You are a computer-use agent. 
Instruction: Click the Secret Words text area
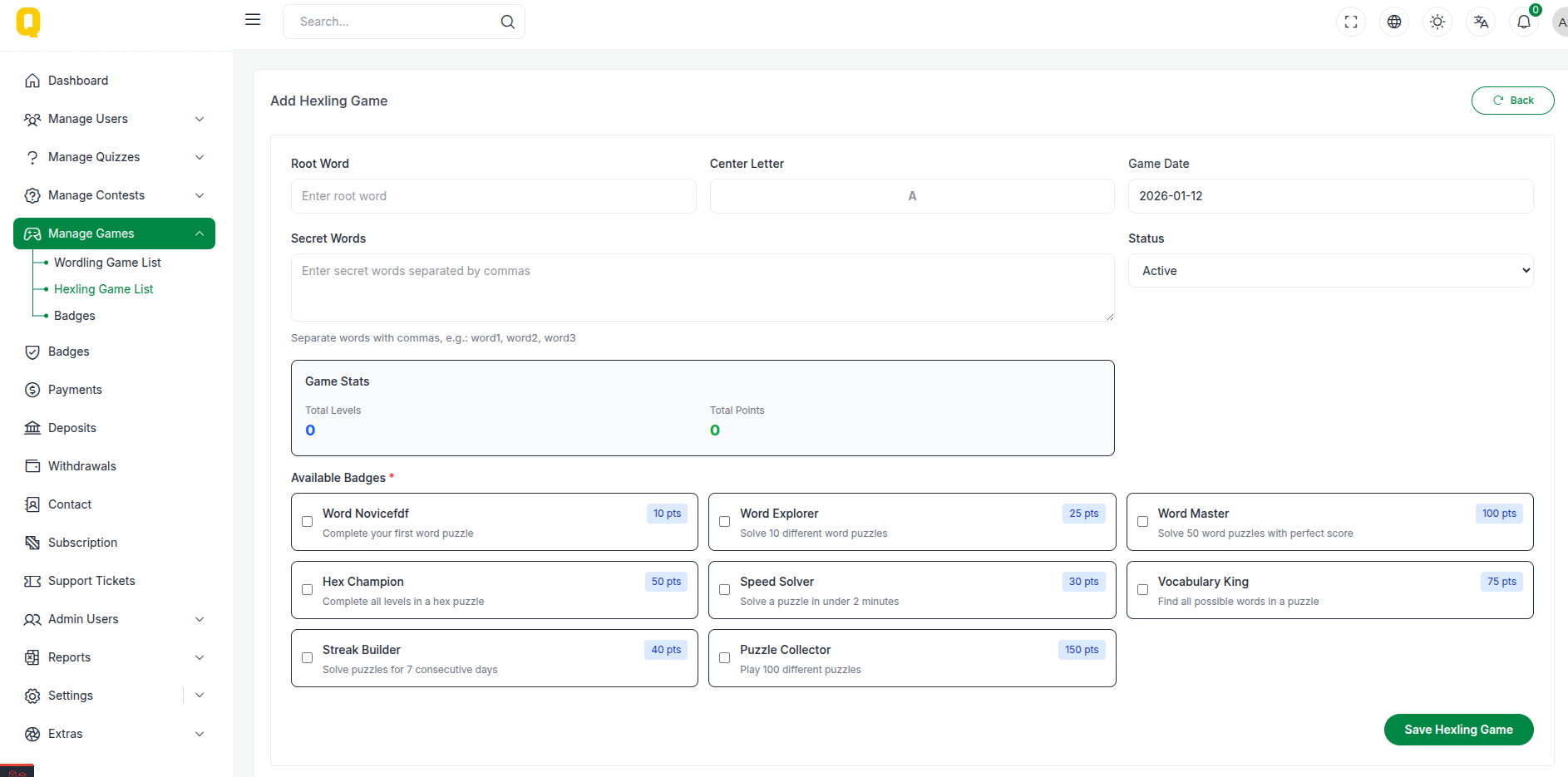[702, 288]
